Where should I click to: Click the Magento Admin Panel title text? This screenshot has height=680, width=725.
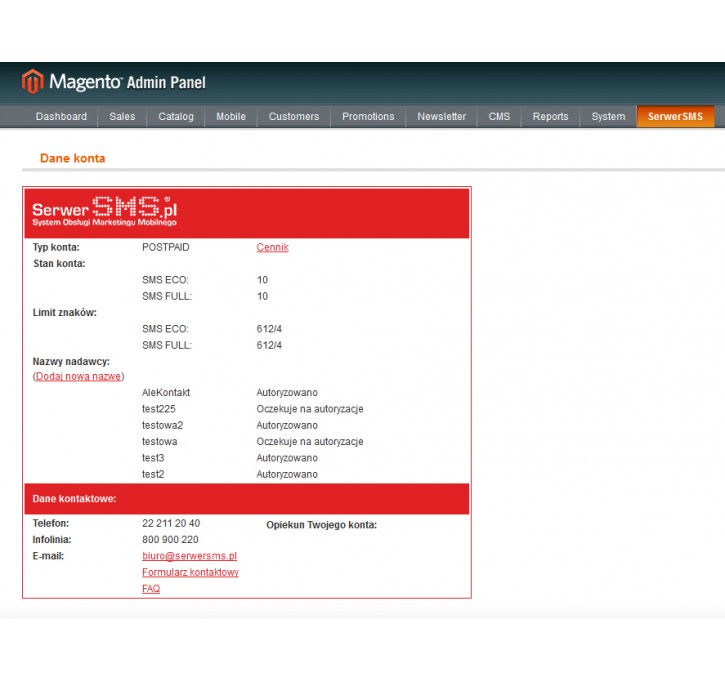coord(128,82)
